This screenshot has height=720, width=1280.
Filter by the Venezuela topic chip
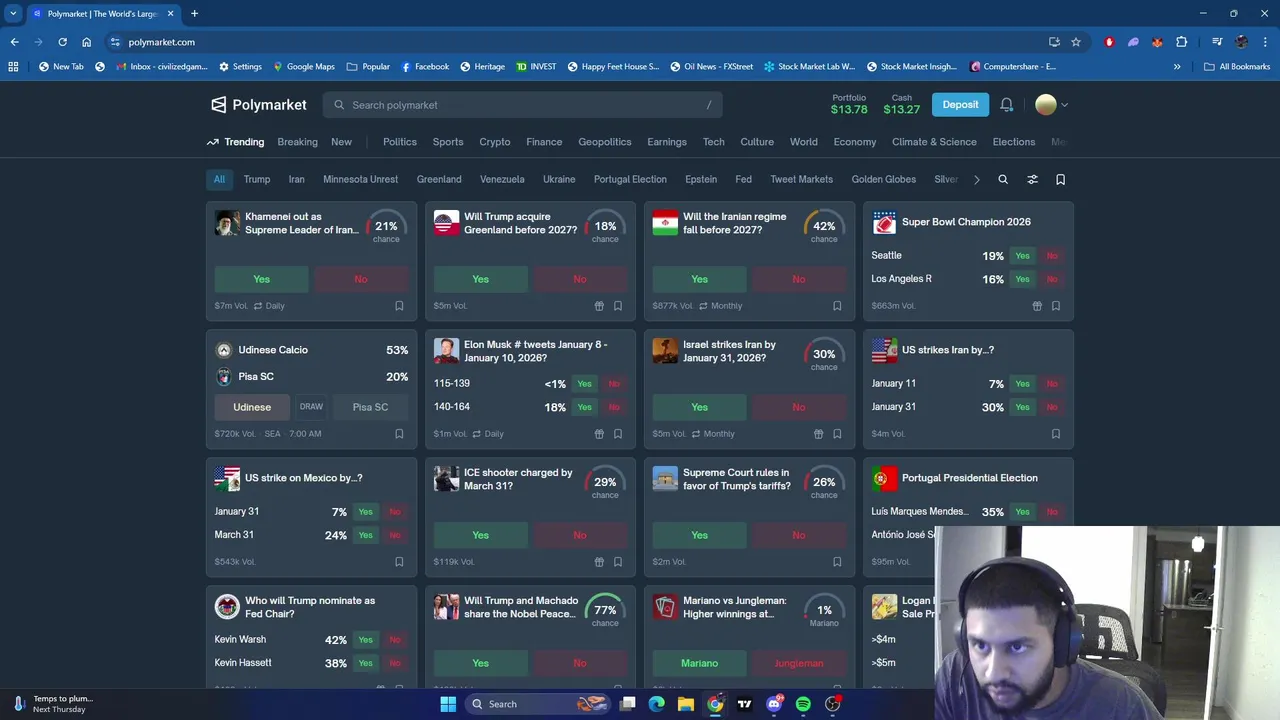502,179
